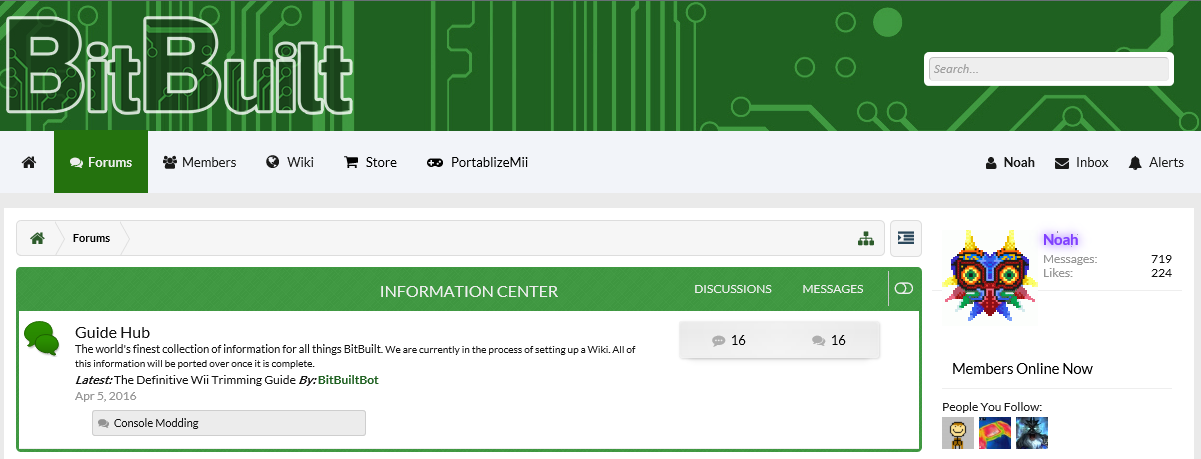Click the Likes count 224
This screenshot has height=459, width=1201.
[x=1161, y=273]
